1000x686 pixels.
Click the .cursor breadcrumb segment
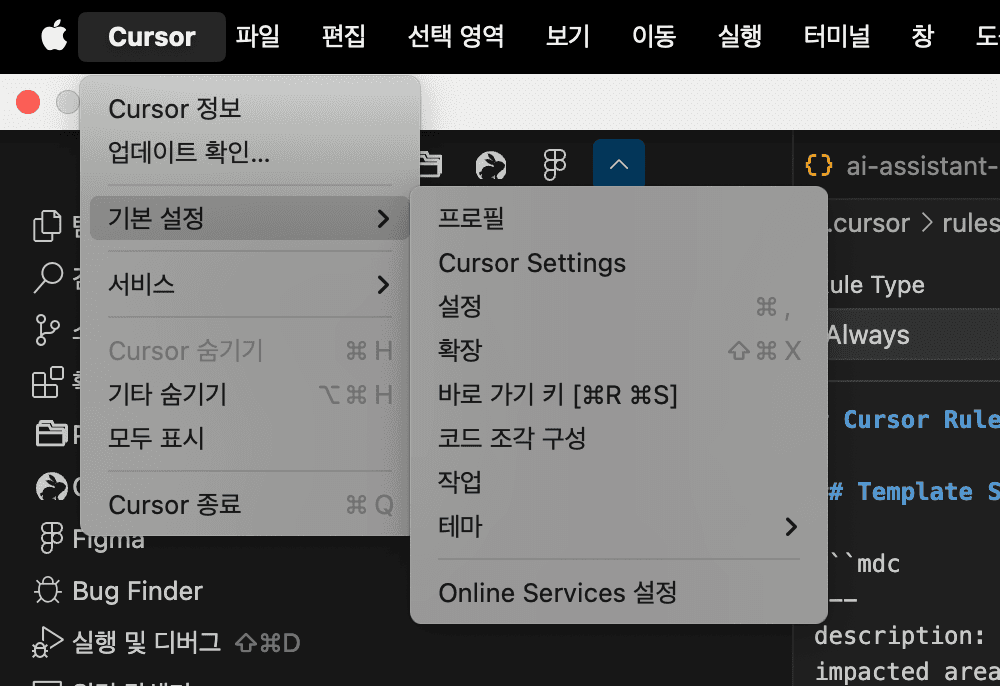coord(869,223)
